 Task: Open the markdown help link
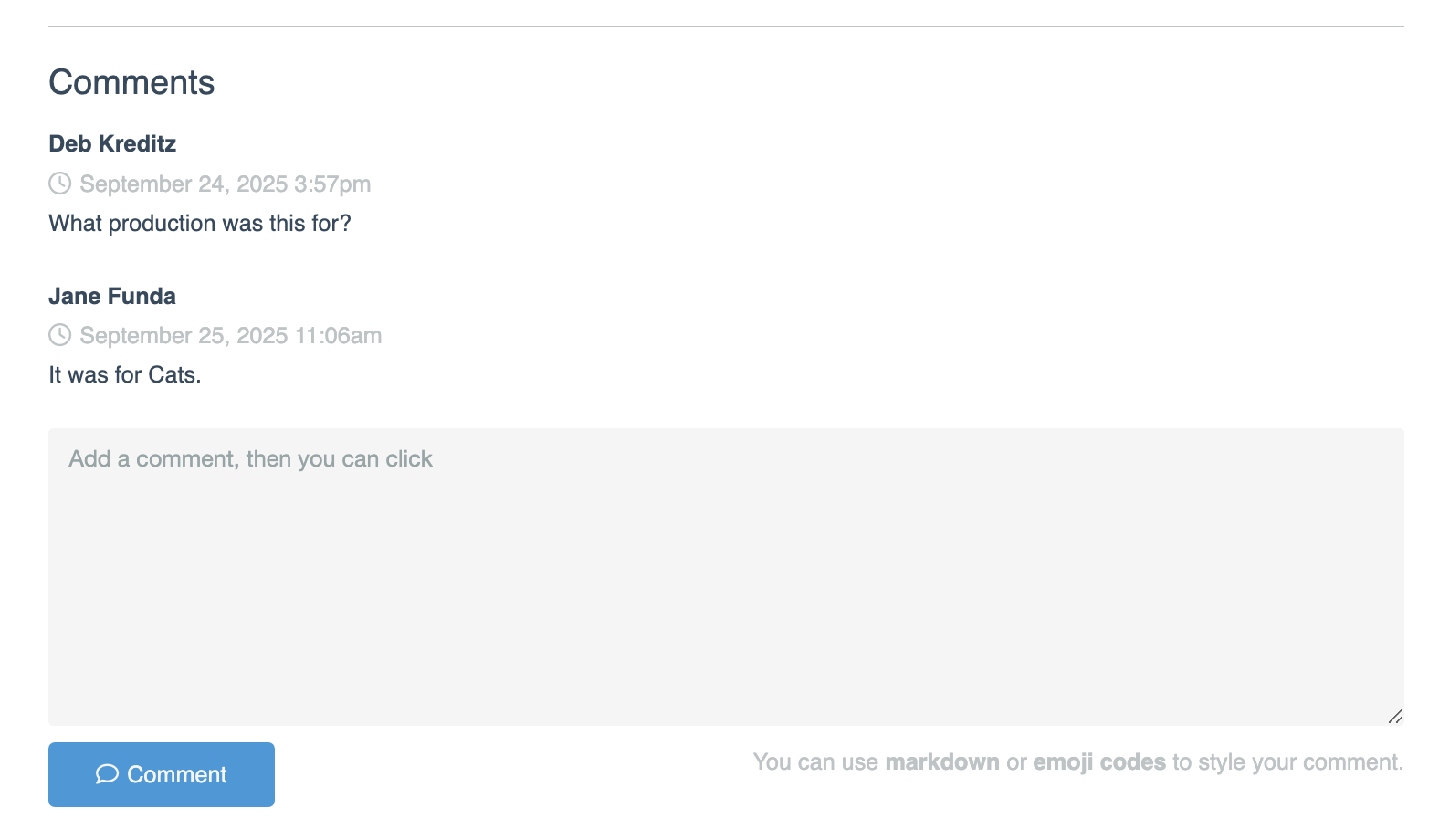[x=941, y=762]
